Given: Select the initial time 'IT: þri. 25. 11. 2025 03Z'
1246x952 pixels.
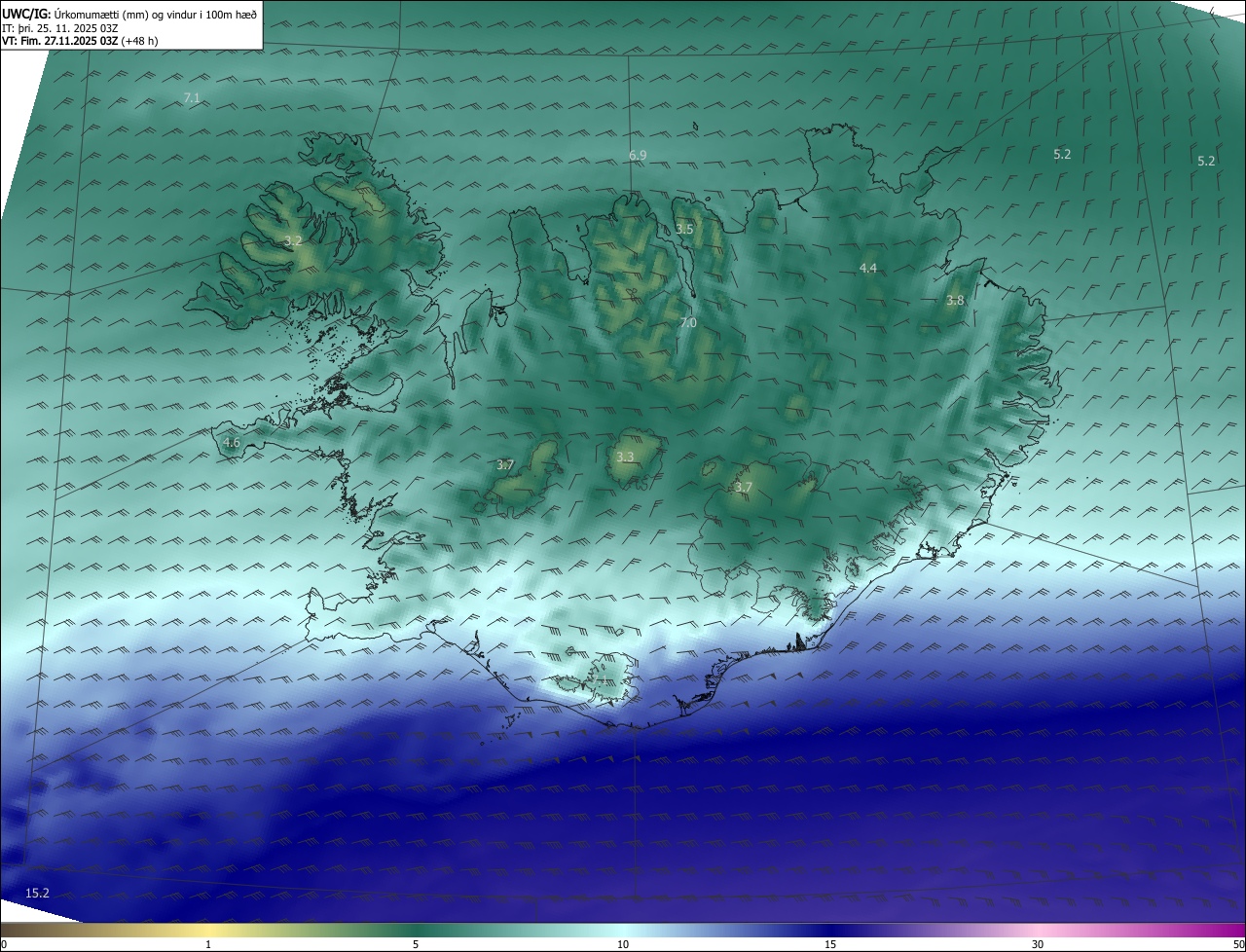Looking at the screenshot, I should (60, 28).
